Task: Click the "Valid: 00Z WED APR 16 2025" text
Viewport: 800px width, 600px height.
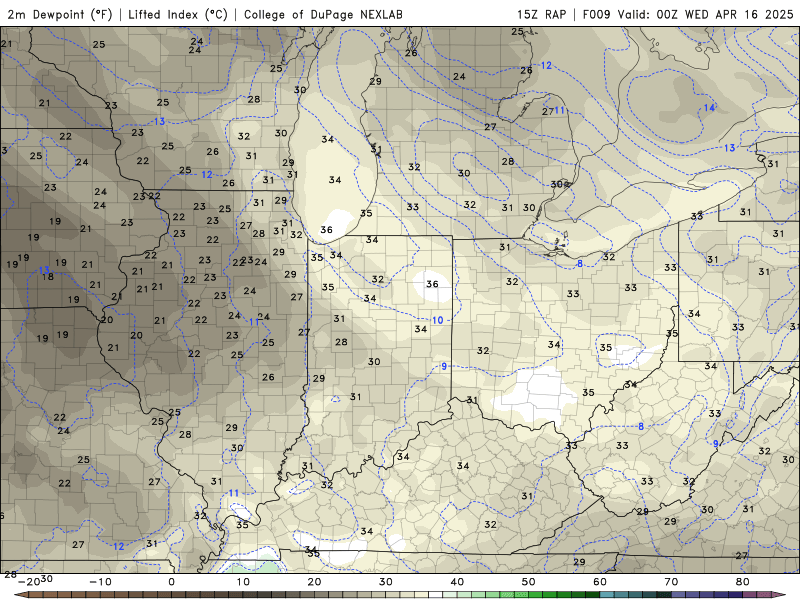Action: [x=706, y=14]
